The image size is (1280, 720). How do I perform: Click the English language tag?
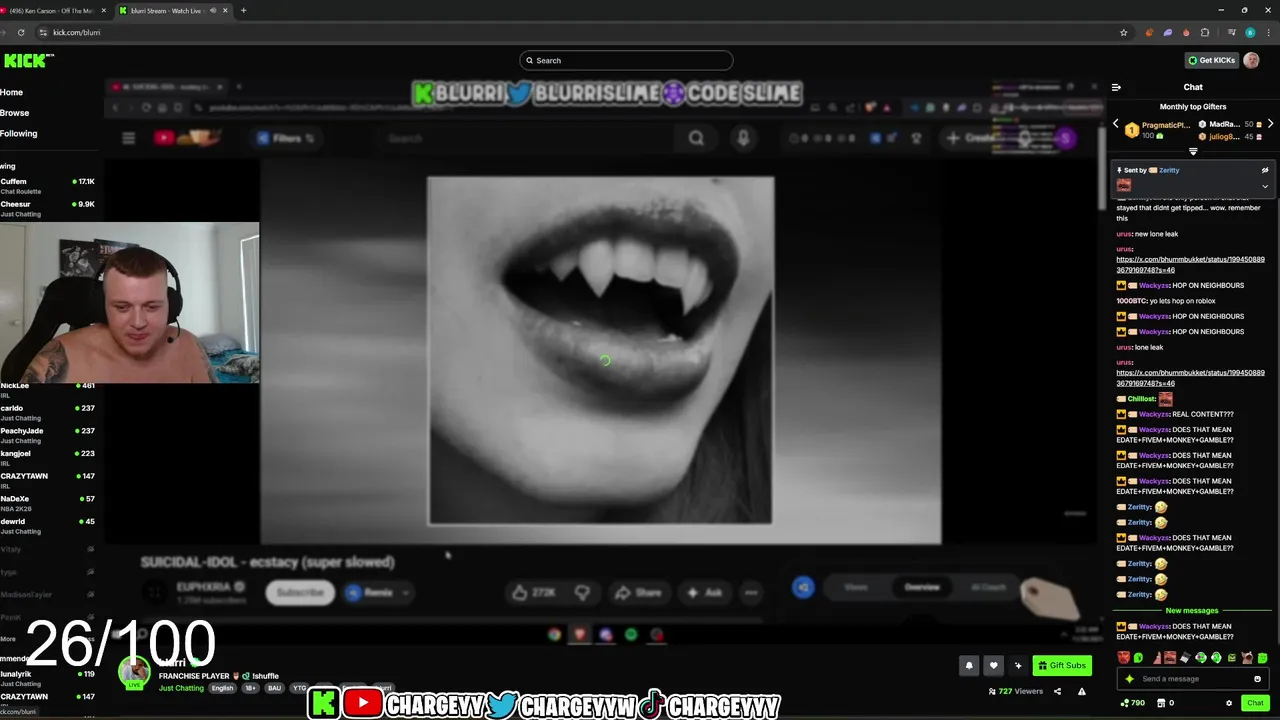click(222, 688)
